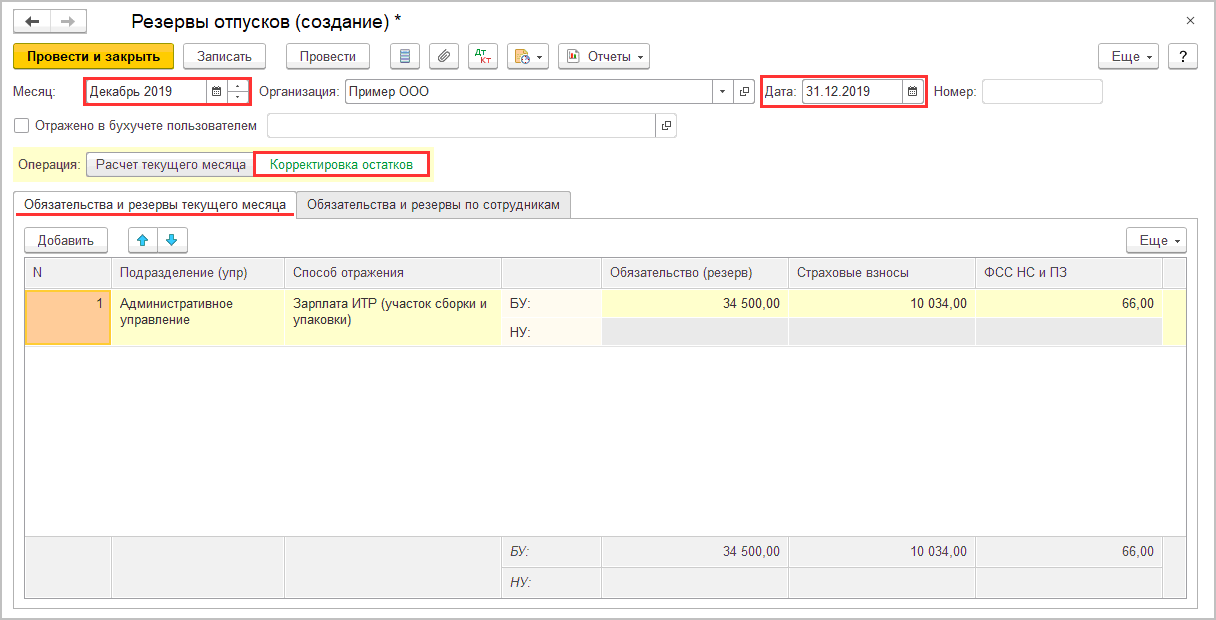
Task: Open the table's Еще menu
Action: (x=1156, y=240)
